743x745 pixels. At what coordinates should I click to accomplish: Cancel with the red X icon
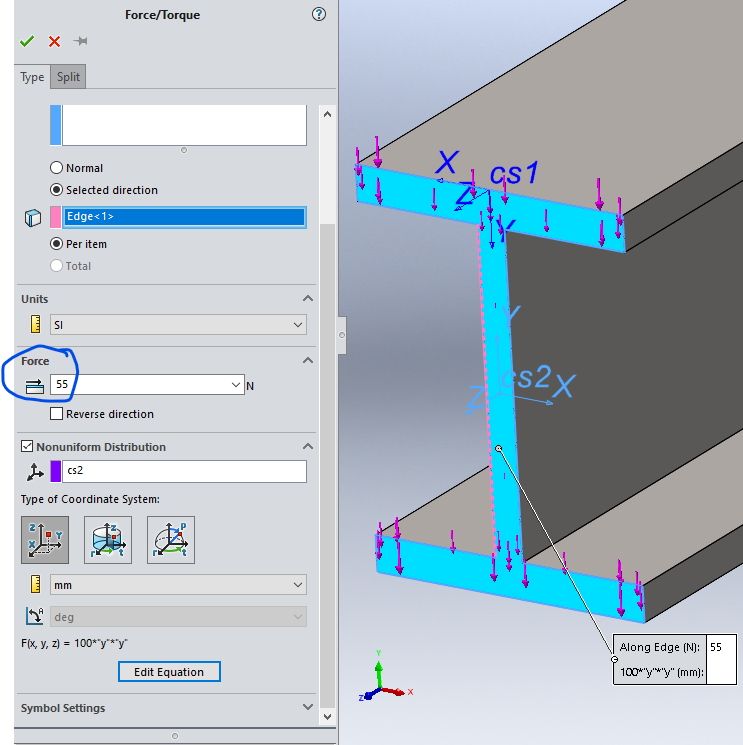pos(55,41)
